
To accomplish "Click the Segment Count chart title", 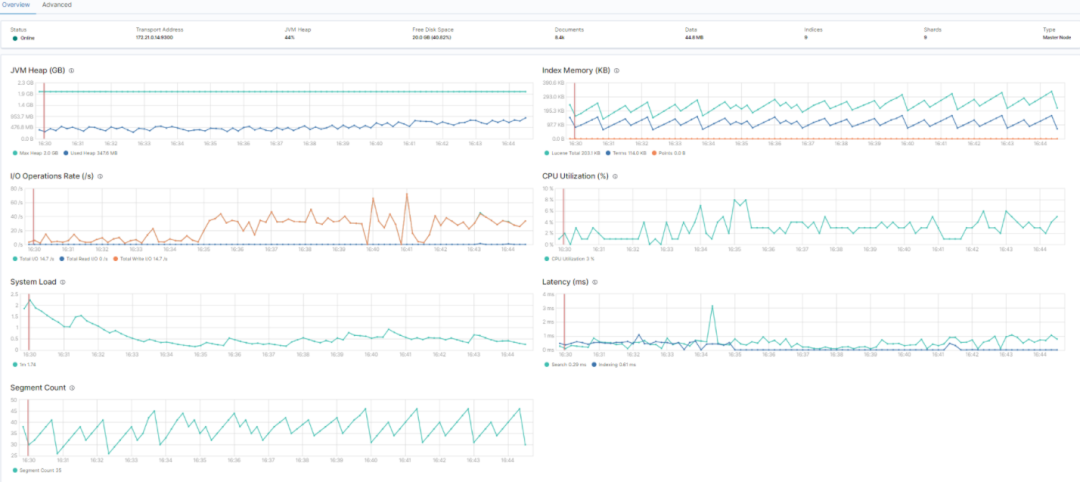I will (x=39, y=388).
